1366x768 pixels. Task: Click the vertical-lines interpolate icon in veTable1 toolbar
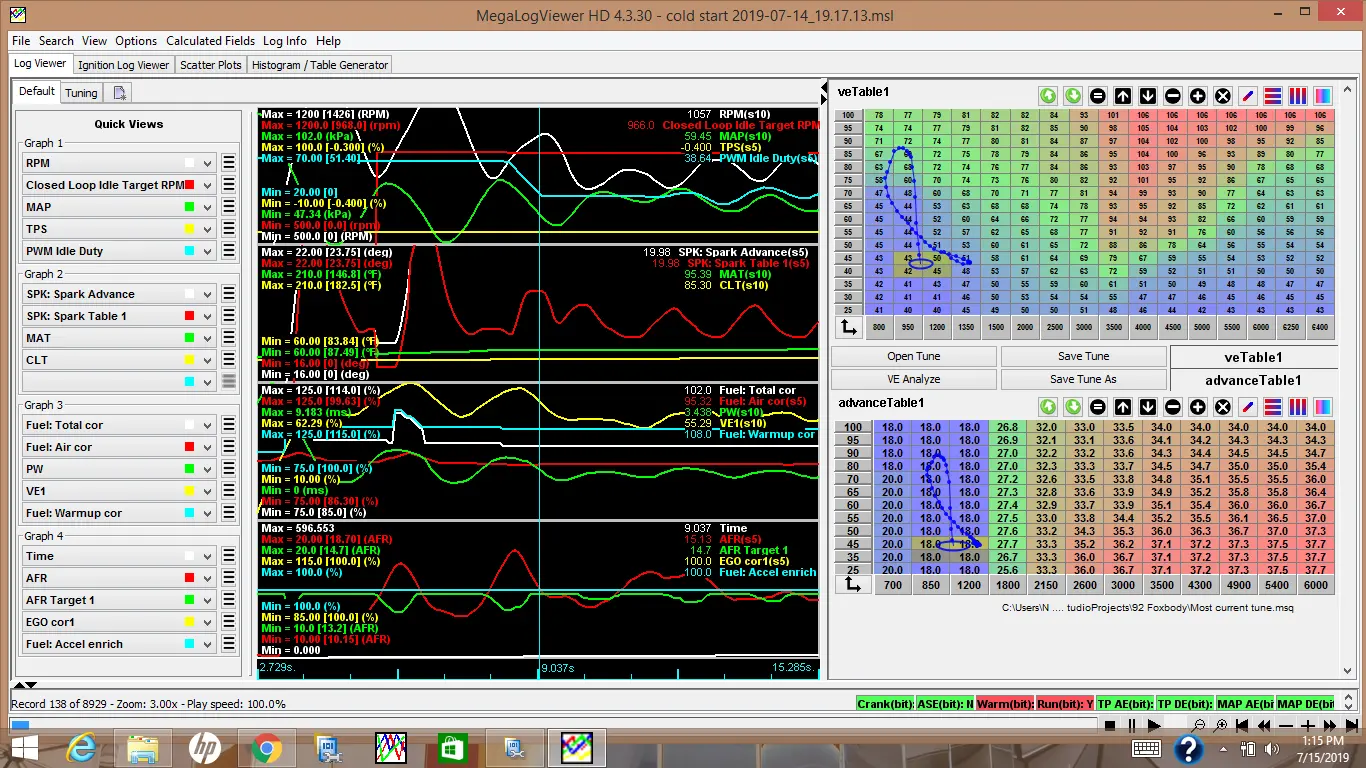(1298, 96)
